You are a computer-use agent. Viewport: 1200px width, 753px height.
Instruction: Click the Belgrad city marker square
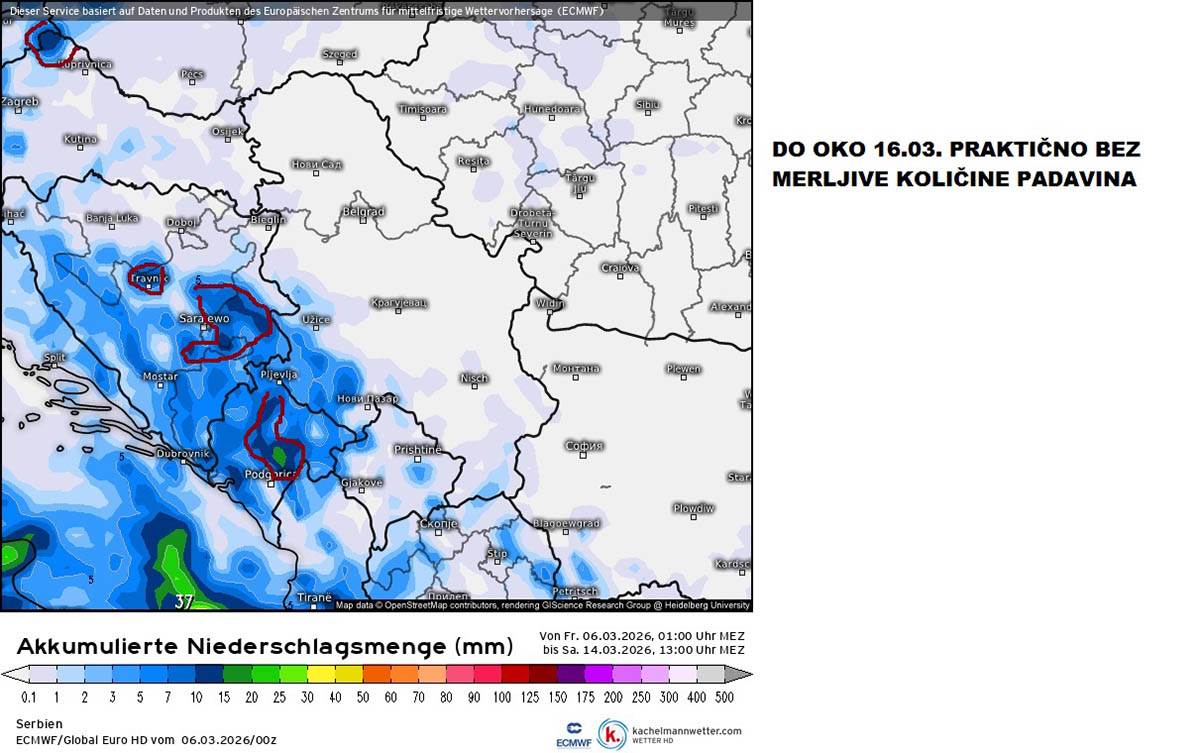click(362, 221)
